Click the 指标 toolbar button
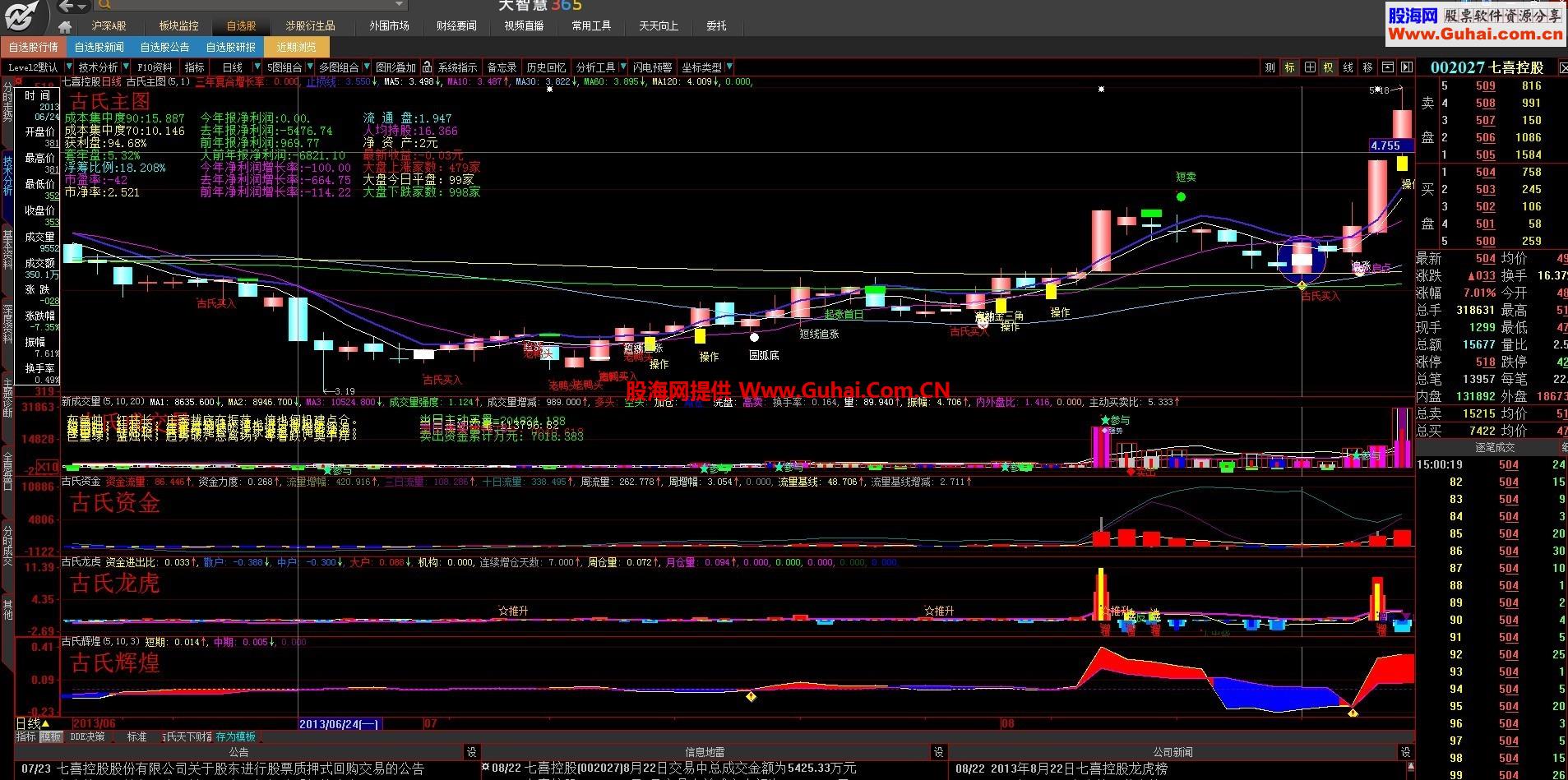Viewport: 1568px width, 780px height. tap(195, 67)
